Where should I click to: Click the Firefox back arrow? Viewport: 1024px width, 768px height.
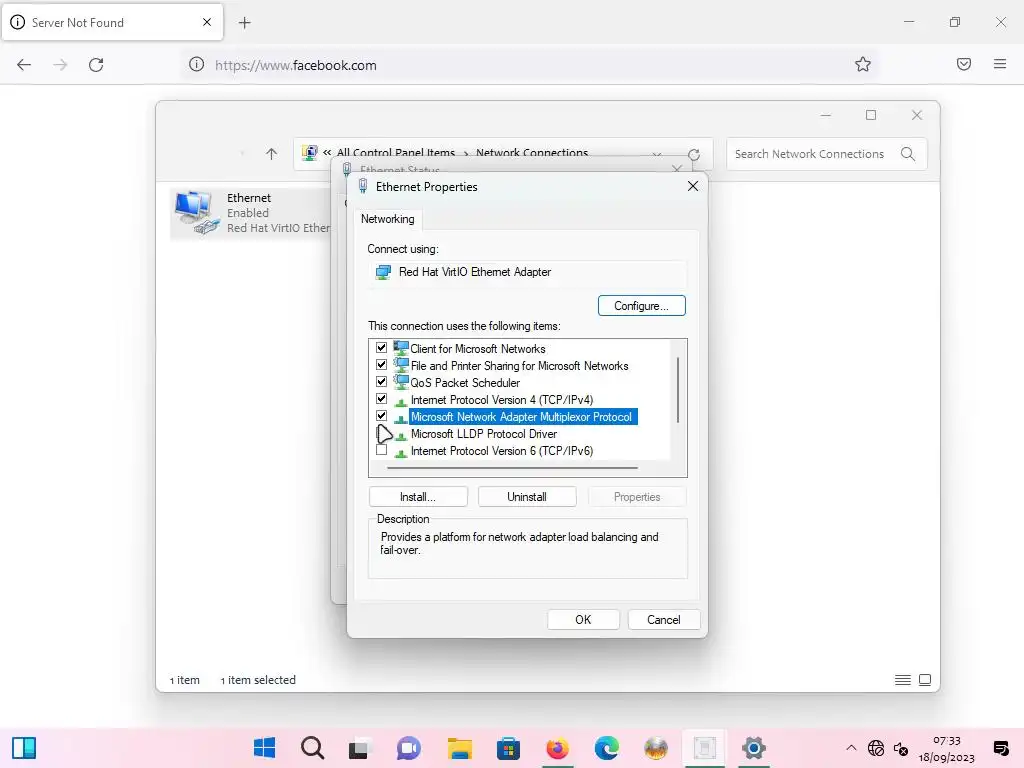coord(24,65)
